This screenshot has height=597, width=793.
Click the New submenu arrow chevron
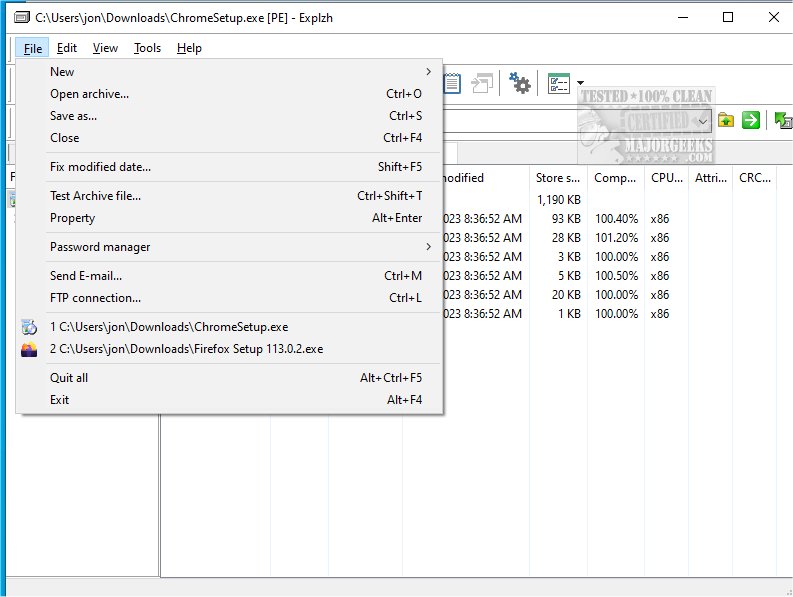click(428, 72)
